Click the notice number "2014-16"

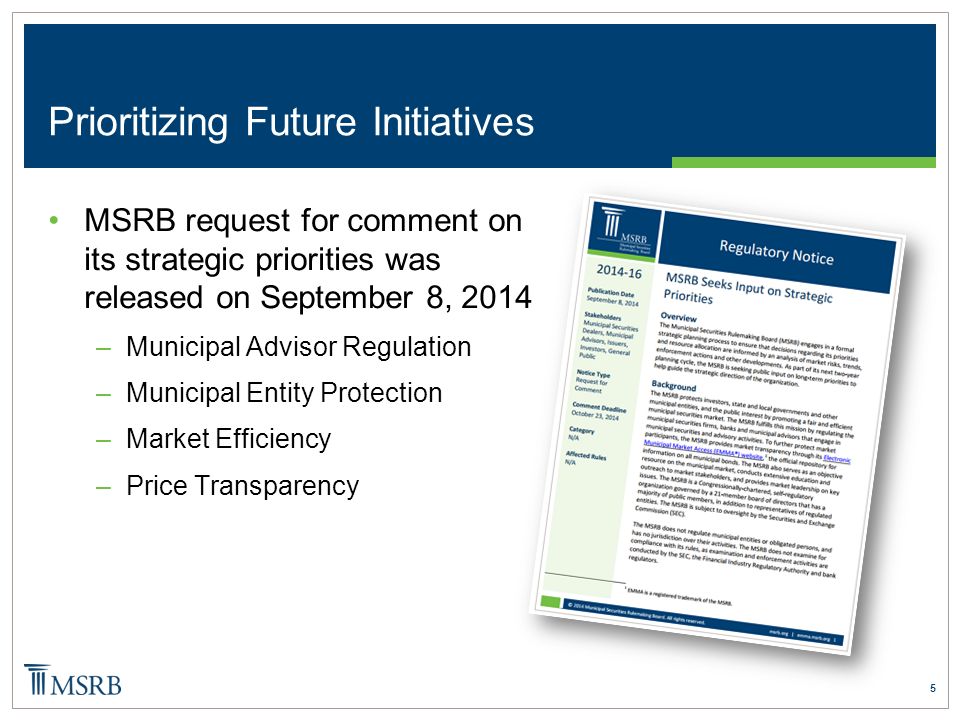click(x=619, y=271)
